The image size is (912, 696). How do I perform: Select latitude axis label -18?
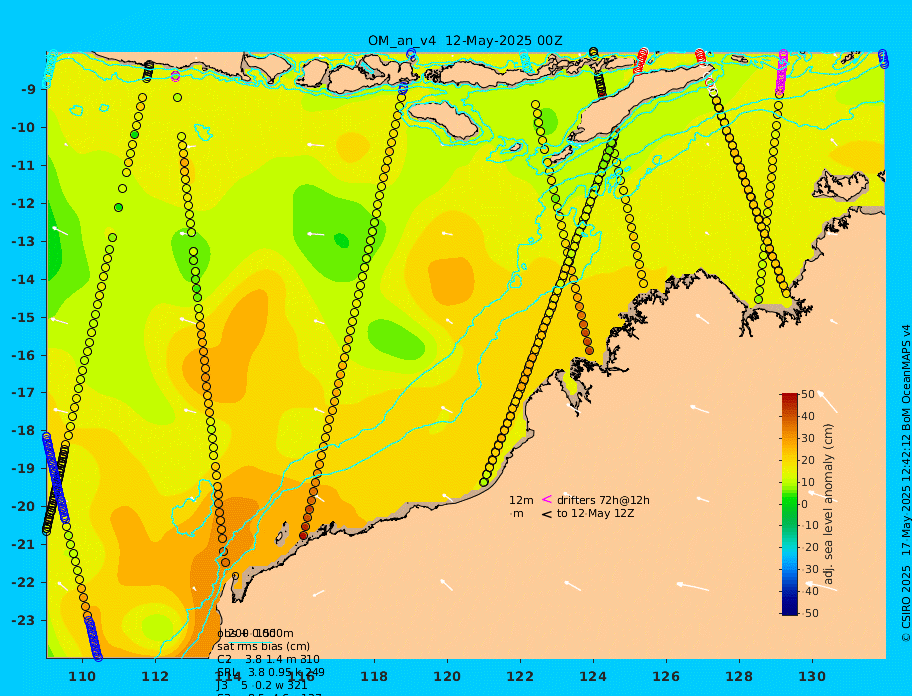23,431
